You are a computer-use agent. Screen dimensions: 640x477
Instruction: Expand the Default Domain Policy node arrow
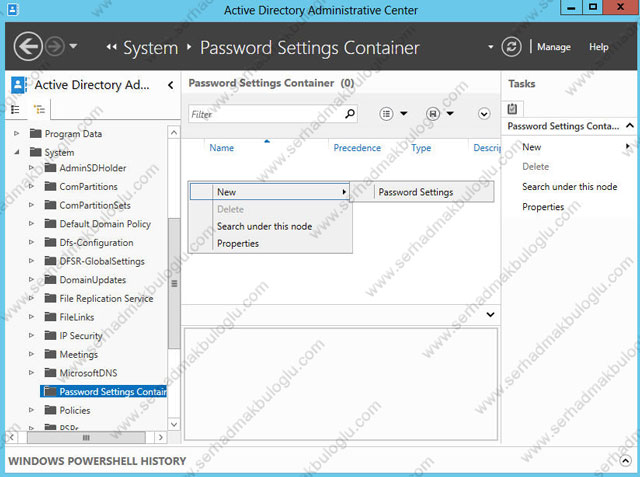31,224
